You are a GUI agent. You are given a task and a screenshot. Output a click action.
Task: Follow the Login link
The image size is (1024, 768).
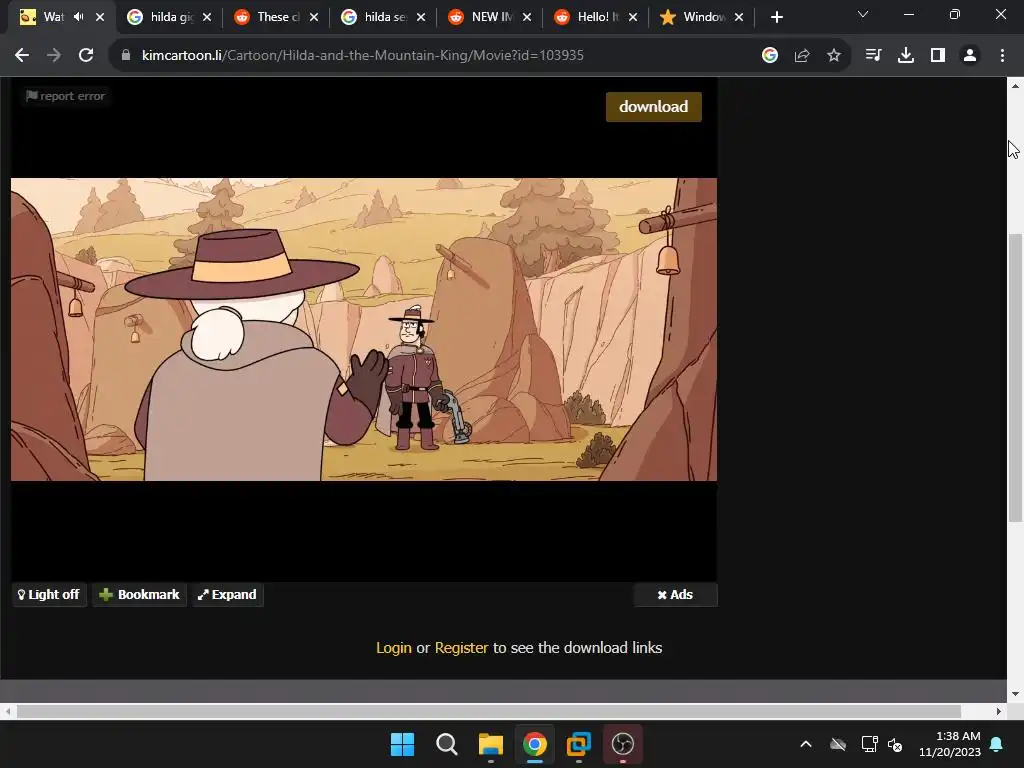tap(394, 648)
